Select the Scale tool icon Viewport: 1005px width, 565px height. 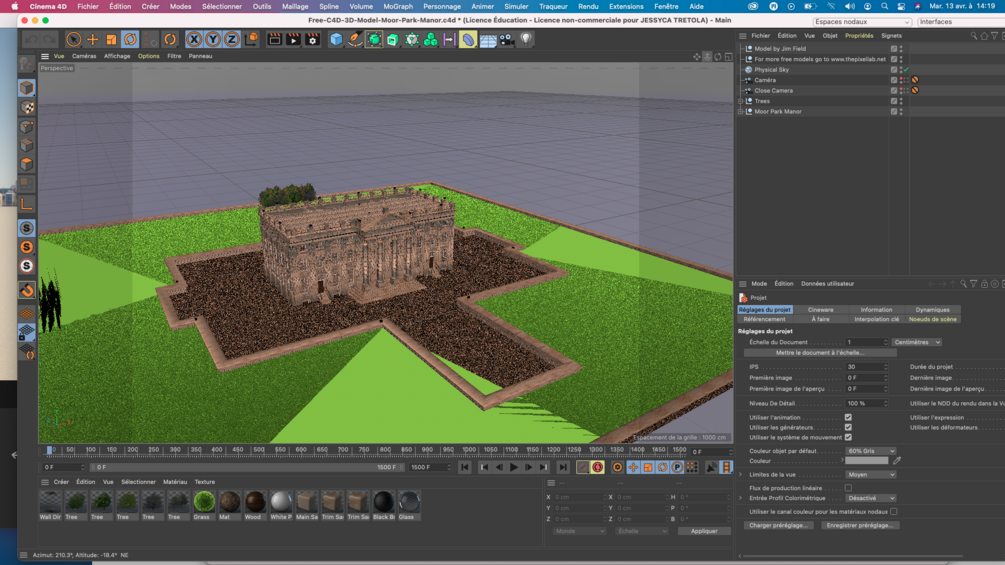[112, 40]
